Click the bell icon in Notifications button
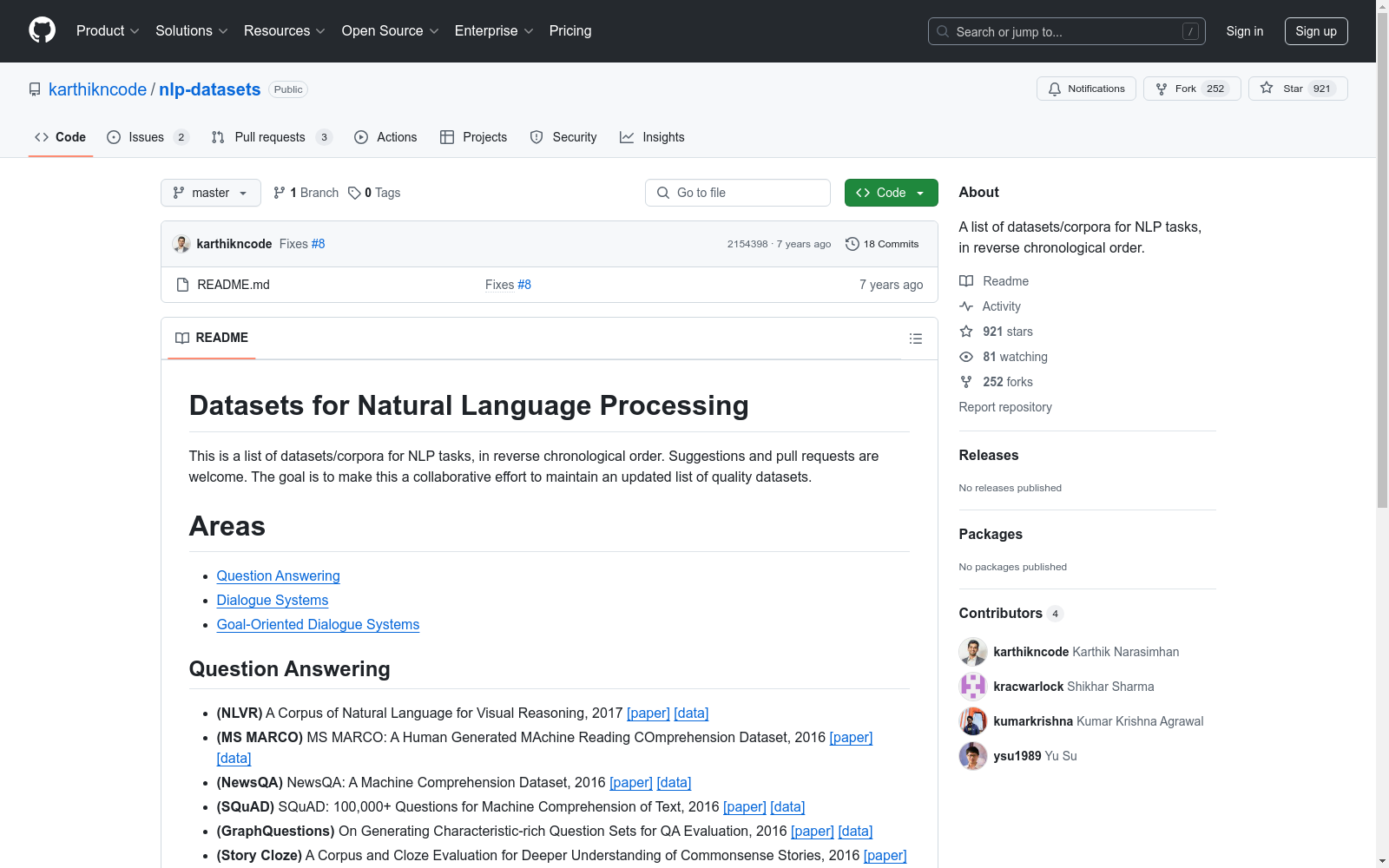The width and height of the screenshot is (1389, 868). 1055,89
